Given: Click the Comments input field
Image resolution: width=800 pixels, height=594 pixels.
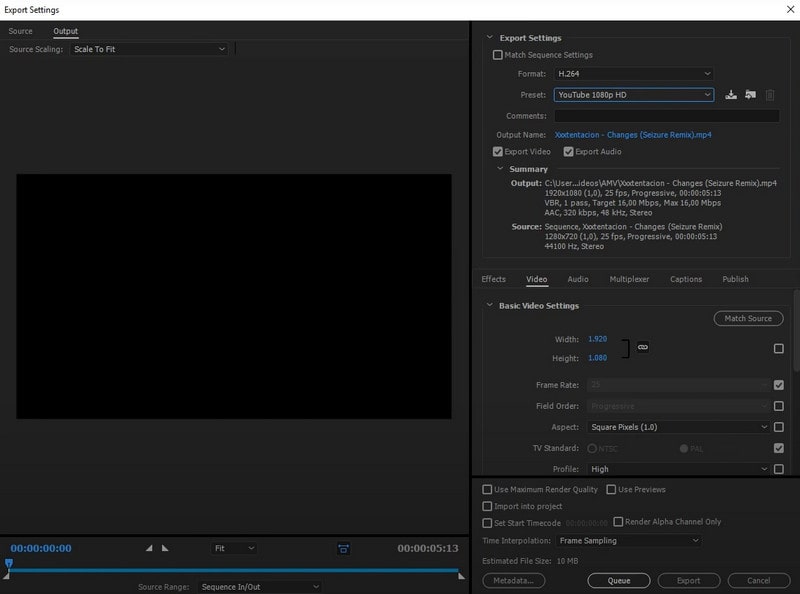Looking at the screenshot, I should pyautogui.click(x=664, y=115).
